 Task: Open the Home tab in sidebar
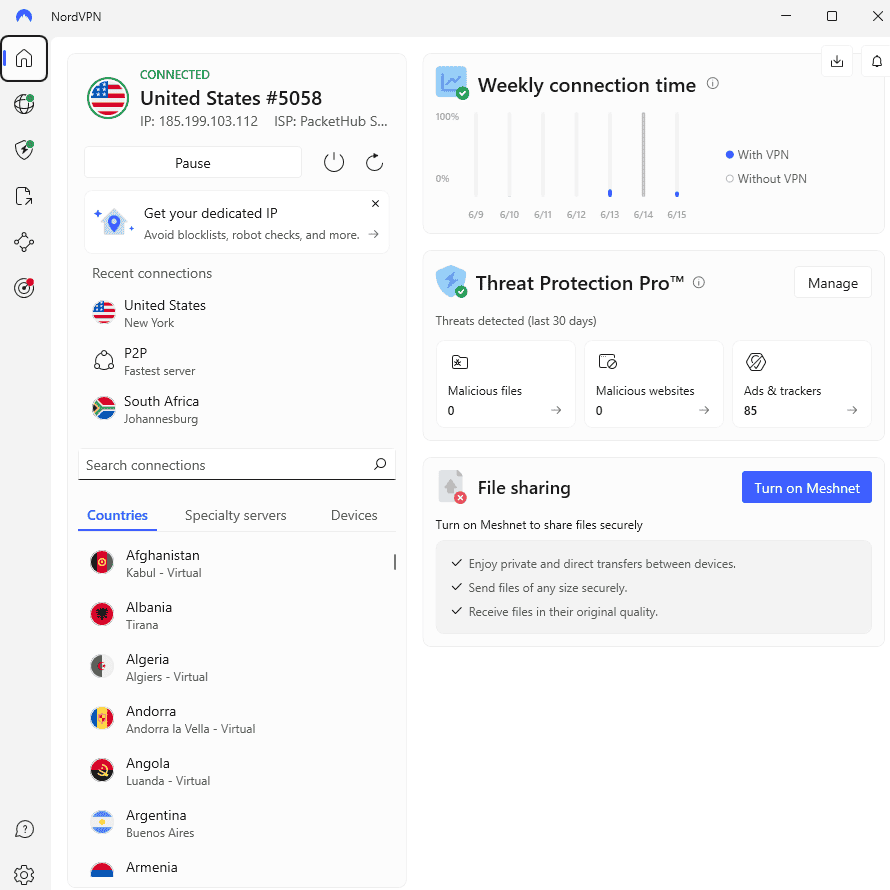pos(24,58)
